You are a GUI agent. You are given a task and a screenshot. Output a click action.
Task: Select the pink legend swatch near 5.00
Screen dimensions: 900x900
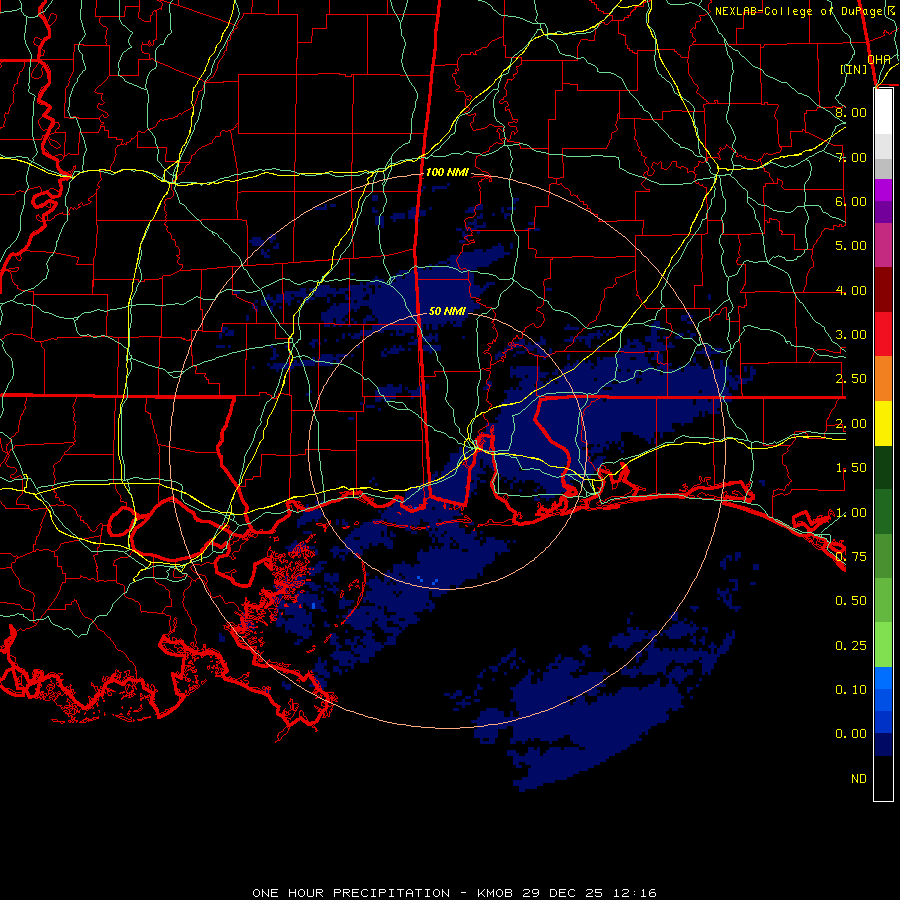883,246
